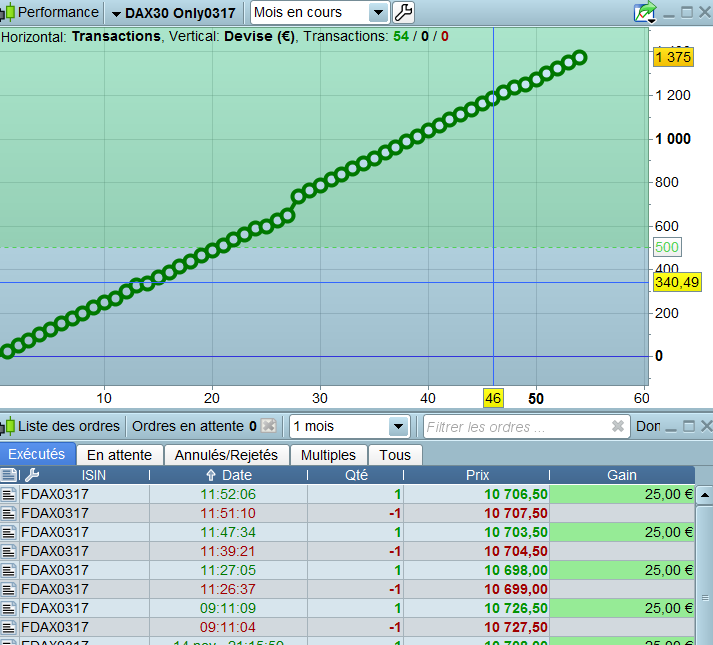
Task: Clear the order filter field
Action: tap(618, 426)
